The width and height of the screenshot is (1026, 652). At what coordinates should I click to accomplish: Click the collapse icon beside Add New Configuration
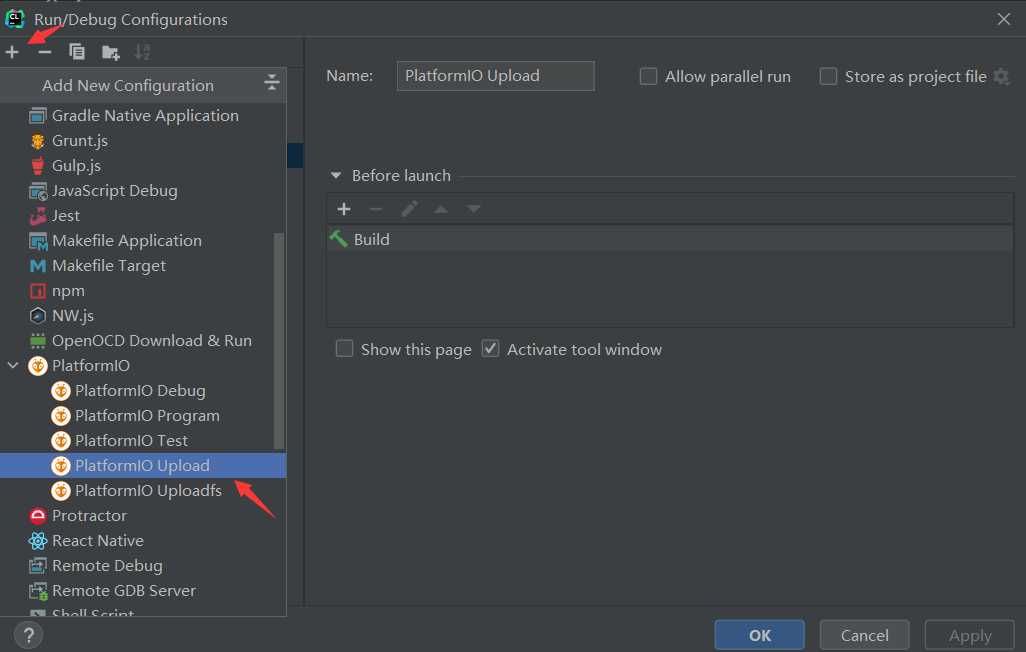click(272, 82)
